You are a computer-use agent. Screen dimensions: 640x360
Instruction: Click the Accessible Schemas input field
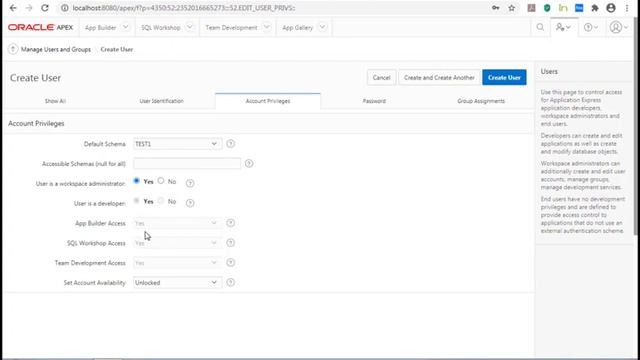[187, 164]
